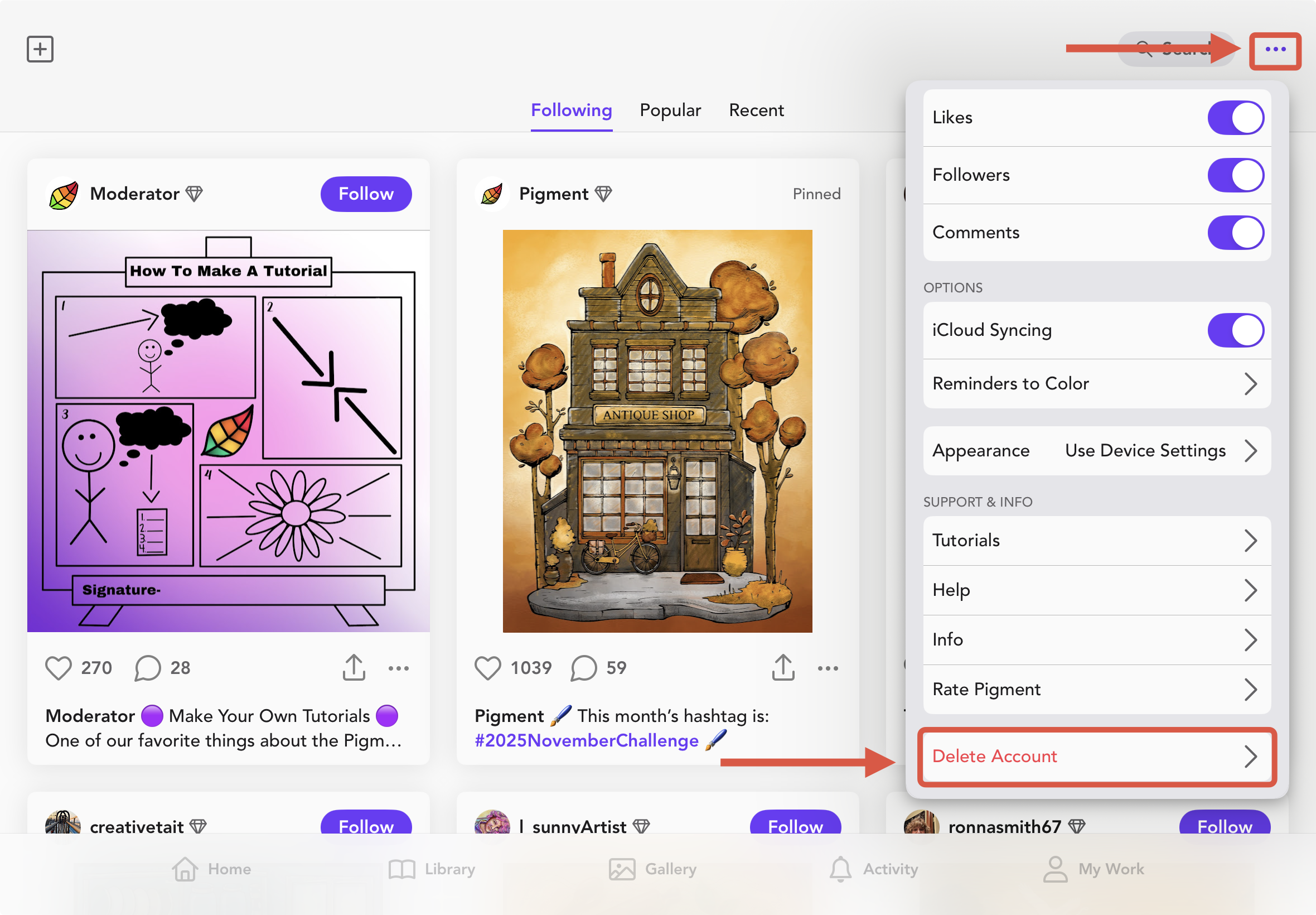Screen dimensions: 1316x915
Task: Follow the Moderator account
Action: (366, 194)
